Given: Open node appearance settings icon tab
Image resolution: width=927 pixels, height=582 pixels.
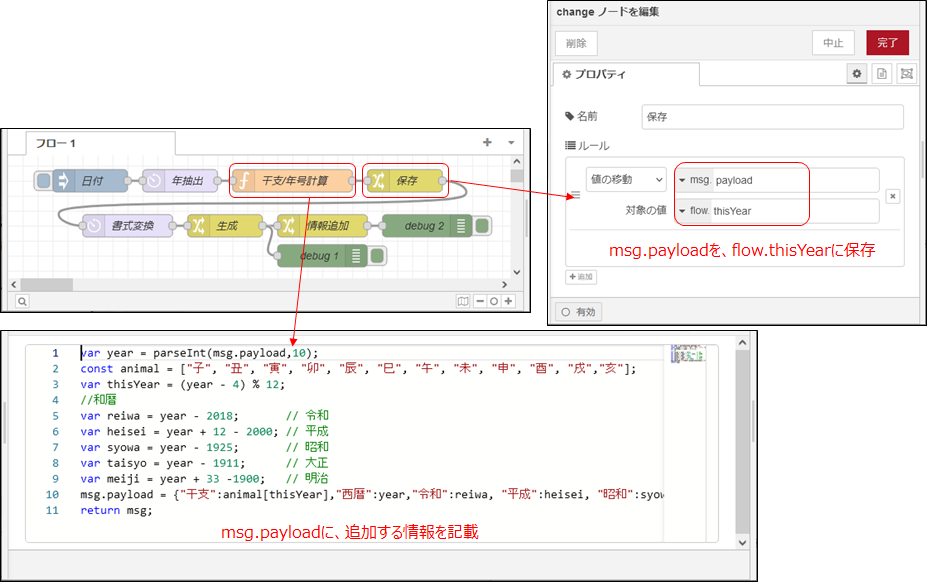Looking at the screenshot, I should pyautogui.click(x=906, y=74).
